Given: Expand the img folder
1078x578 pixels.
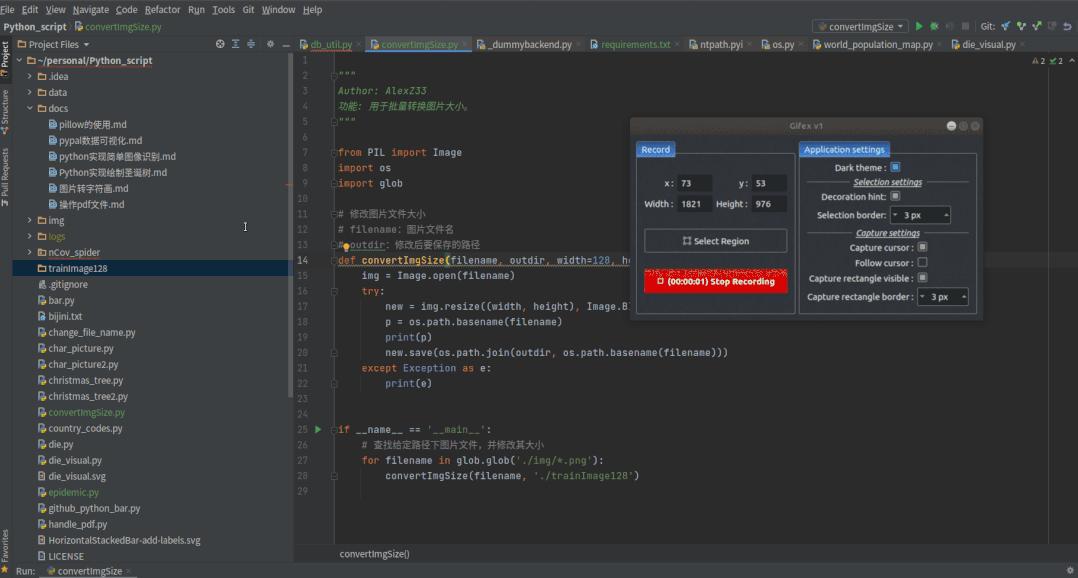Looking at the screenshot, I should 30,220.
